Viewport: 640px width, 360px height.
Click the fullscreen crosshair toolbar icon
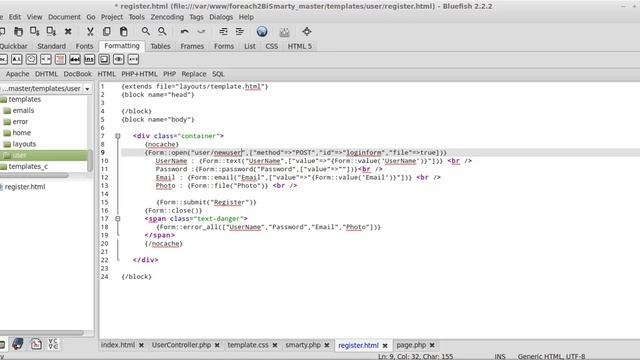(x=307, y=31)
